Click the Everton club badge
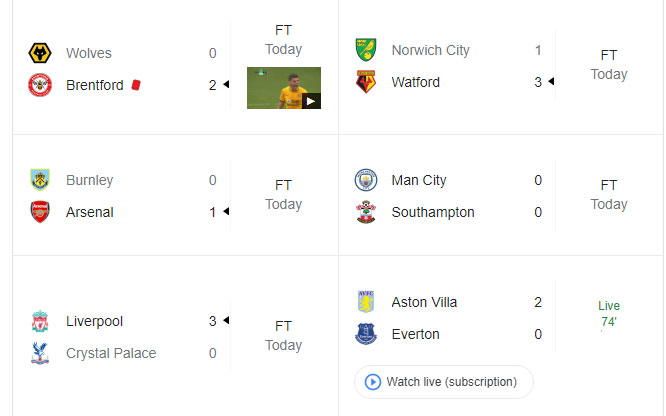 click(366, 334)
